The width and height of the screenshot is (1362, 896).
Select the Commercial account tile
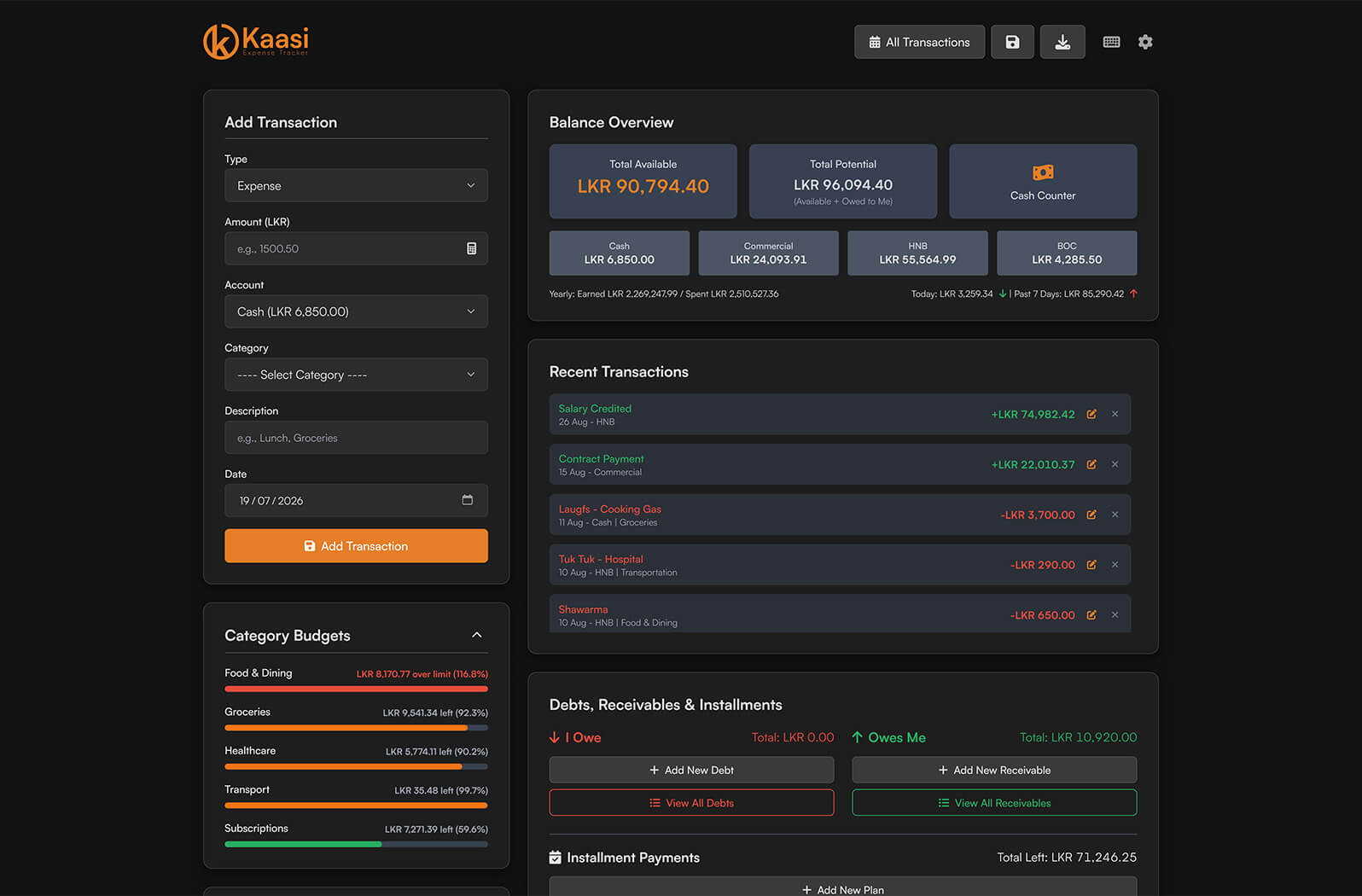point(768,253)
